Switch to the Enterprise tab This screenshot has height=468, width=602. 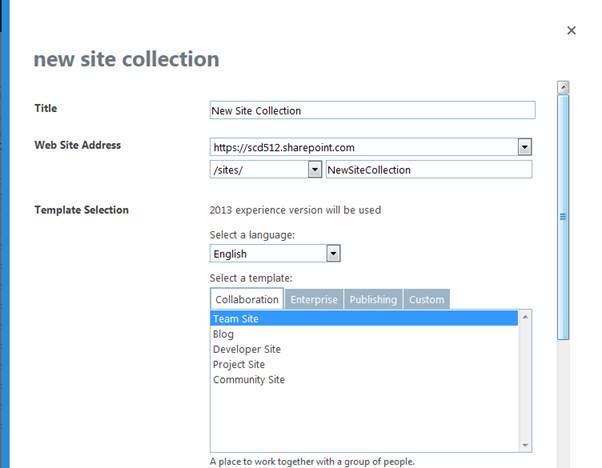pos(314,299)
